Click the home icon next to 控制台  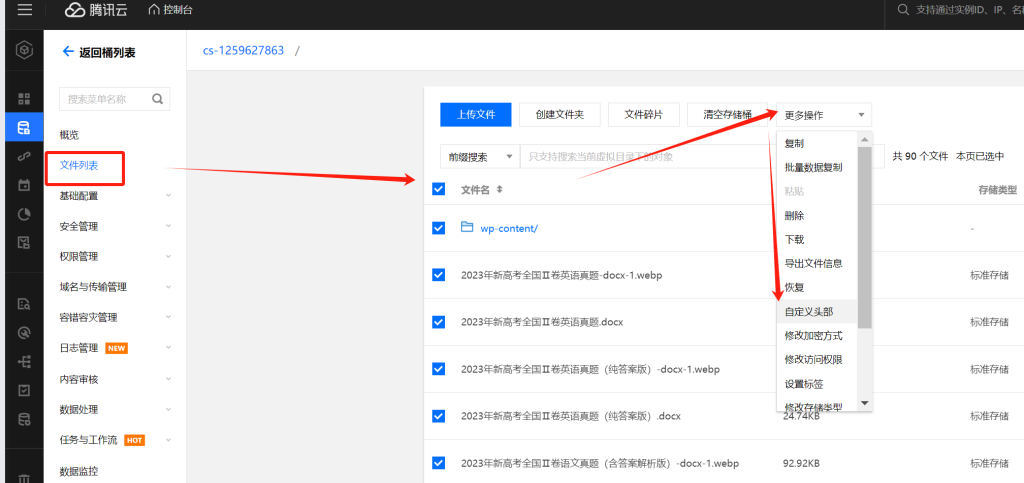pyautogui.click(x=154, y=10)
